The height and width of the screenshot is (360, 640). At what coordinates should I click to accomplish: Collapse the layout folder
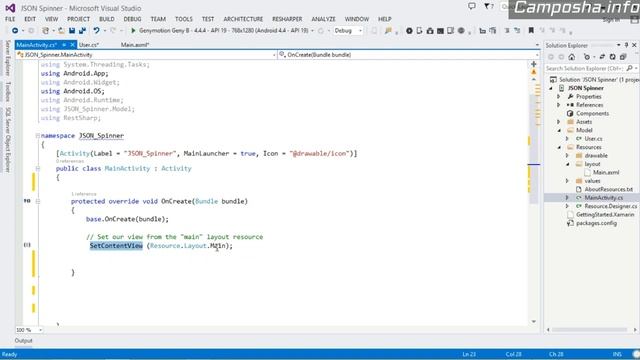568,164
